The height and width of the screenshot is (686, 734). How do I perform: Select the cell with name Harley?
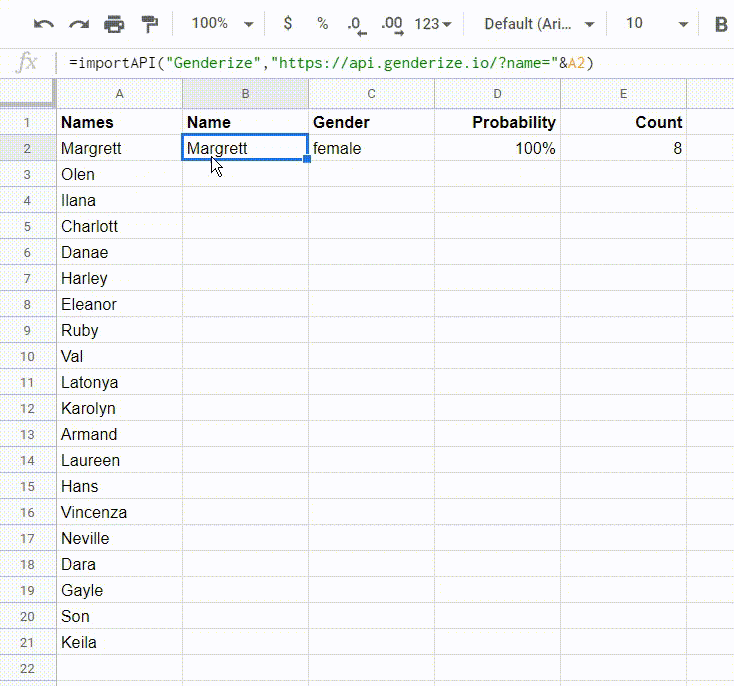119,278
